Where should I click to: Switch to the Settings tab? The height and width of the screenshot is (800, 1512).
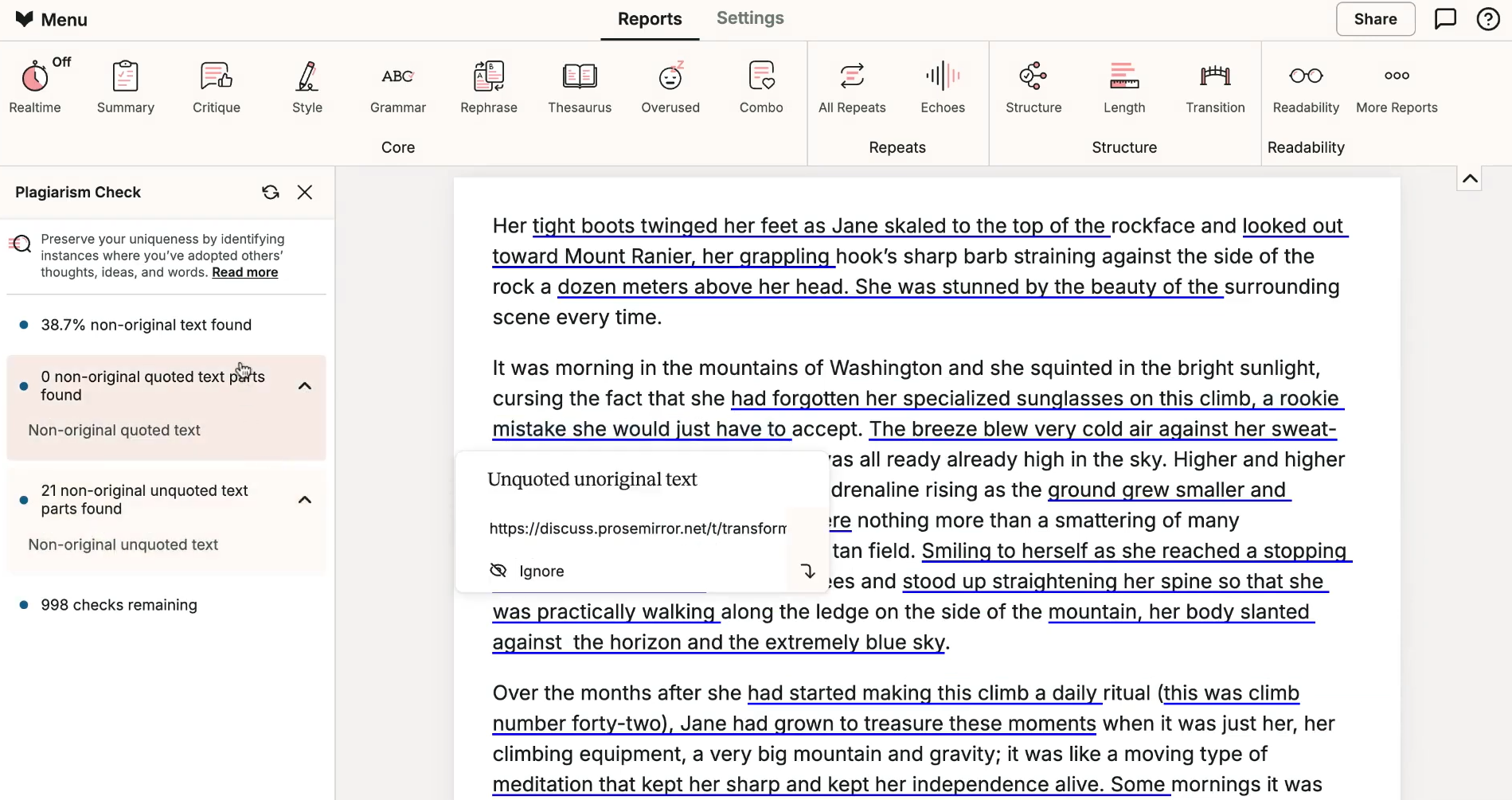click(x=750, y=18)
